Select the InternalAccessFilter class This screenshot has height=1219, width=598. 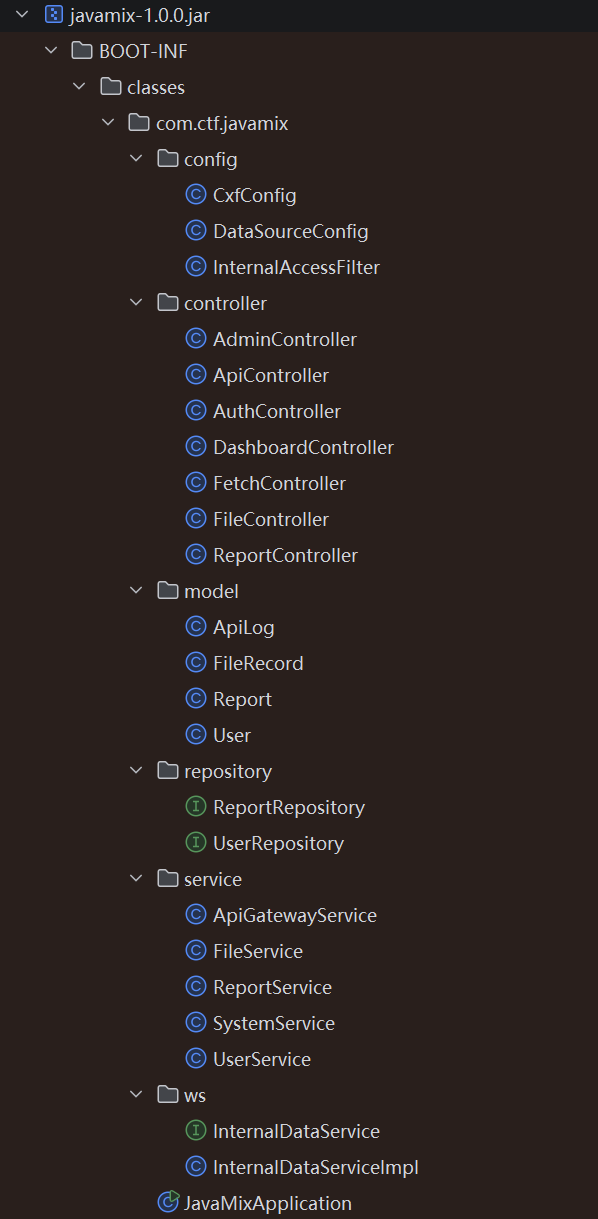coord(296,267)
